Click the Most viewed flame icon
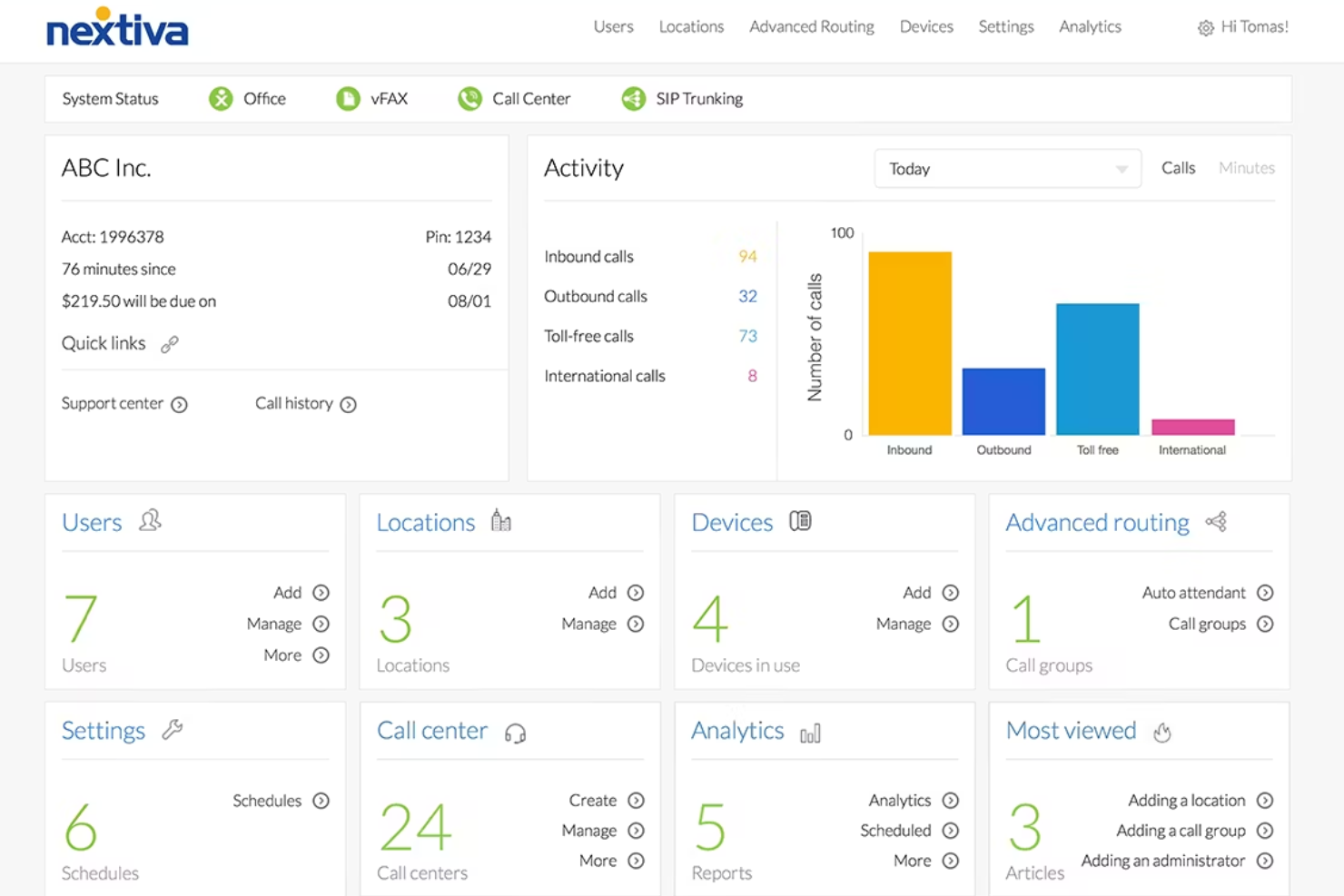The width and height of the screenshot is (1344, 896). (x=1162, y=732)
